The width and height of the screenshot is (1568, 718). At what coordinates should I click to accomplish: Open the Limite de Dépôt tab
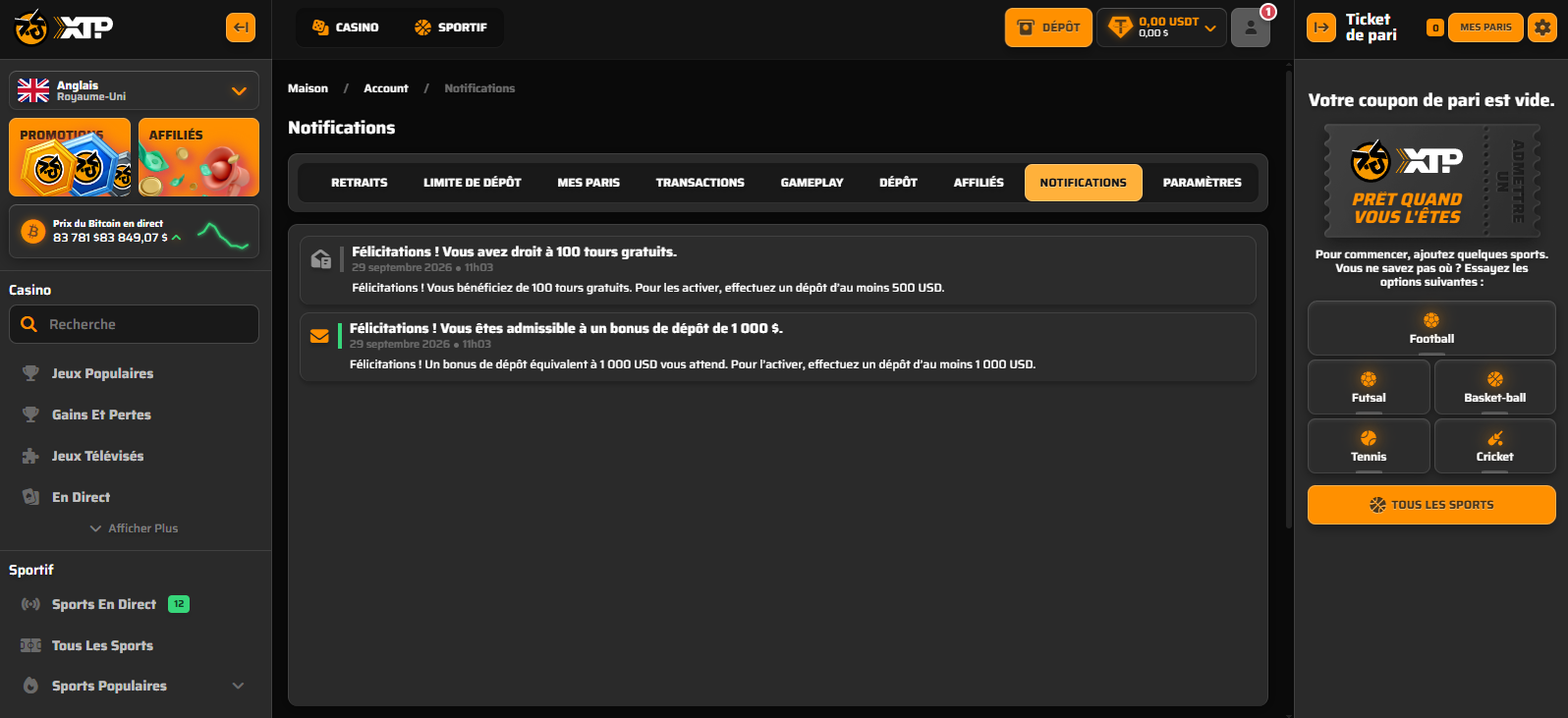(473, 183)
